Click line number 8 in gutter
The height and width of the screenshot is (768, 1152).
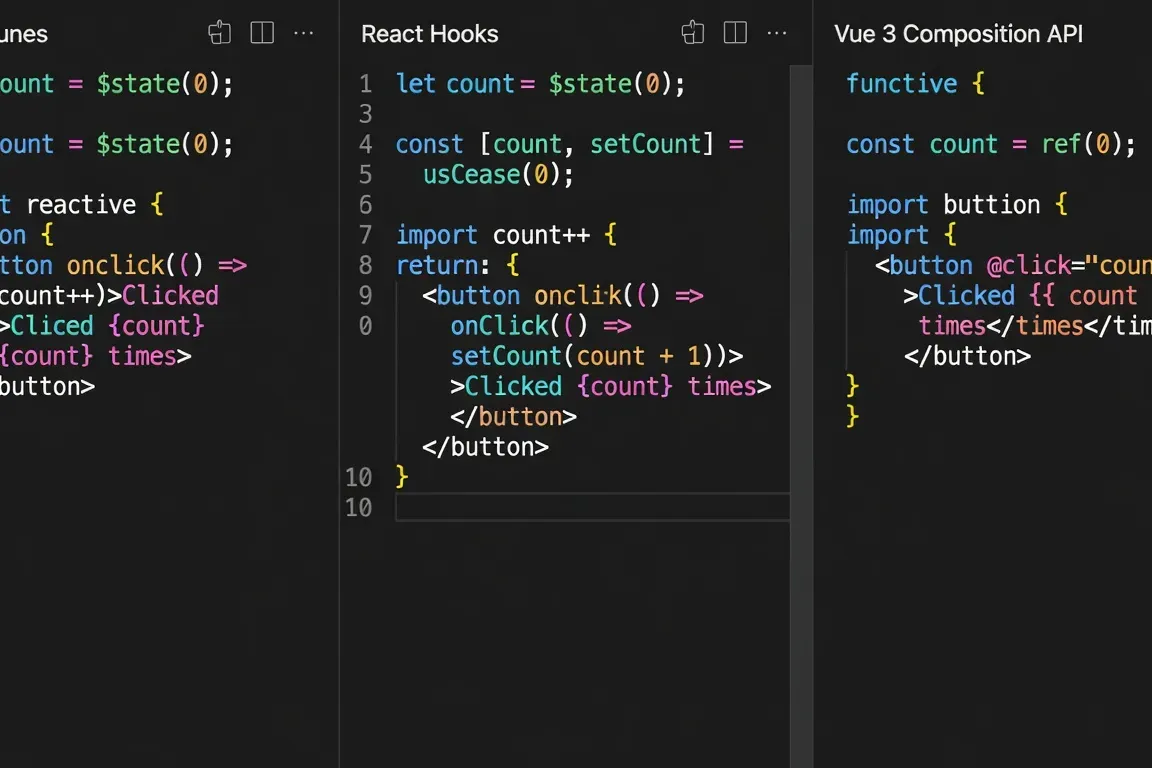(x=365, y=265)
